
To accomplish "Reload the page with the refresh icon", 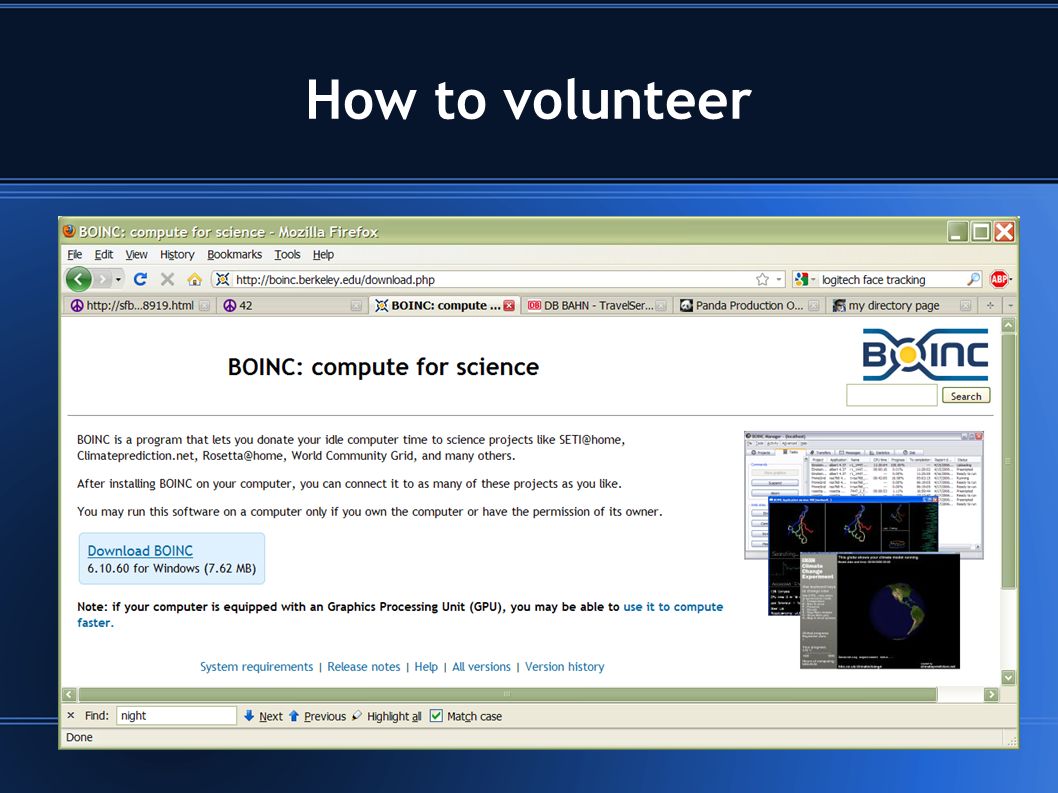I will pos(140,279).
